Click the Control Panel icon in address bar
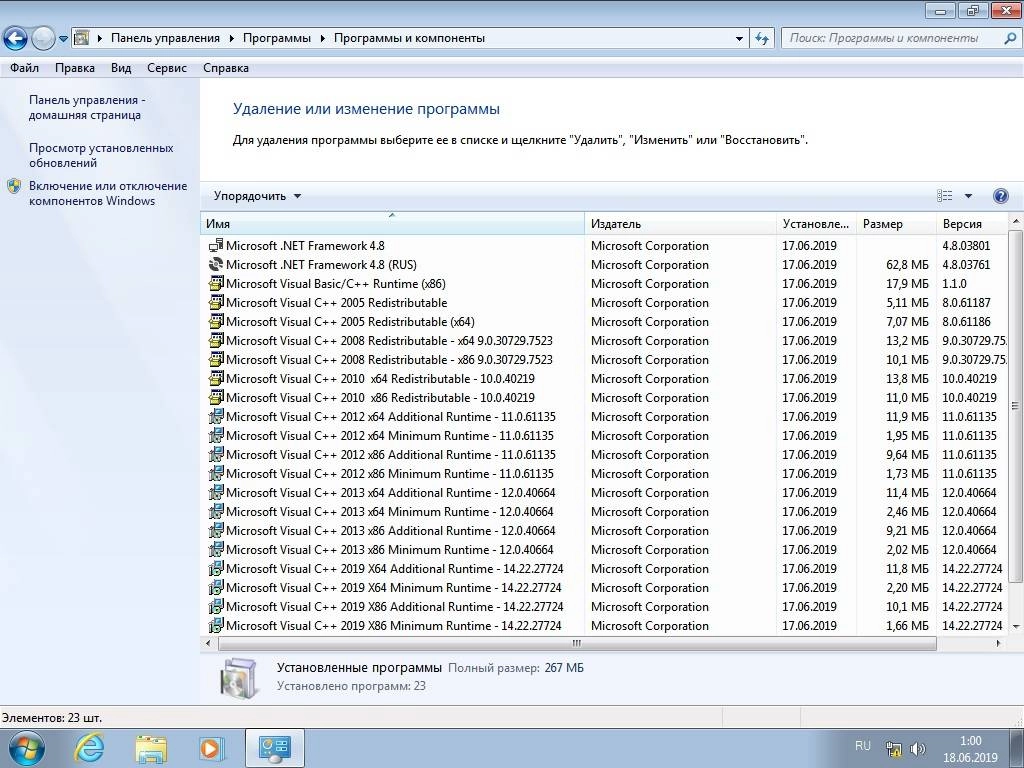This screenshot has height=768, width=1024. coord(82,38)
